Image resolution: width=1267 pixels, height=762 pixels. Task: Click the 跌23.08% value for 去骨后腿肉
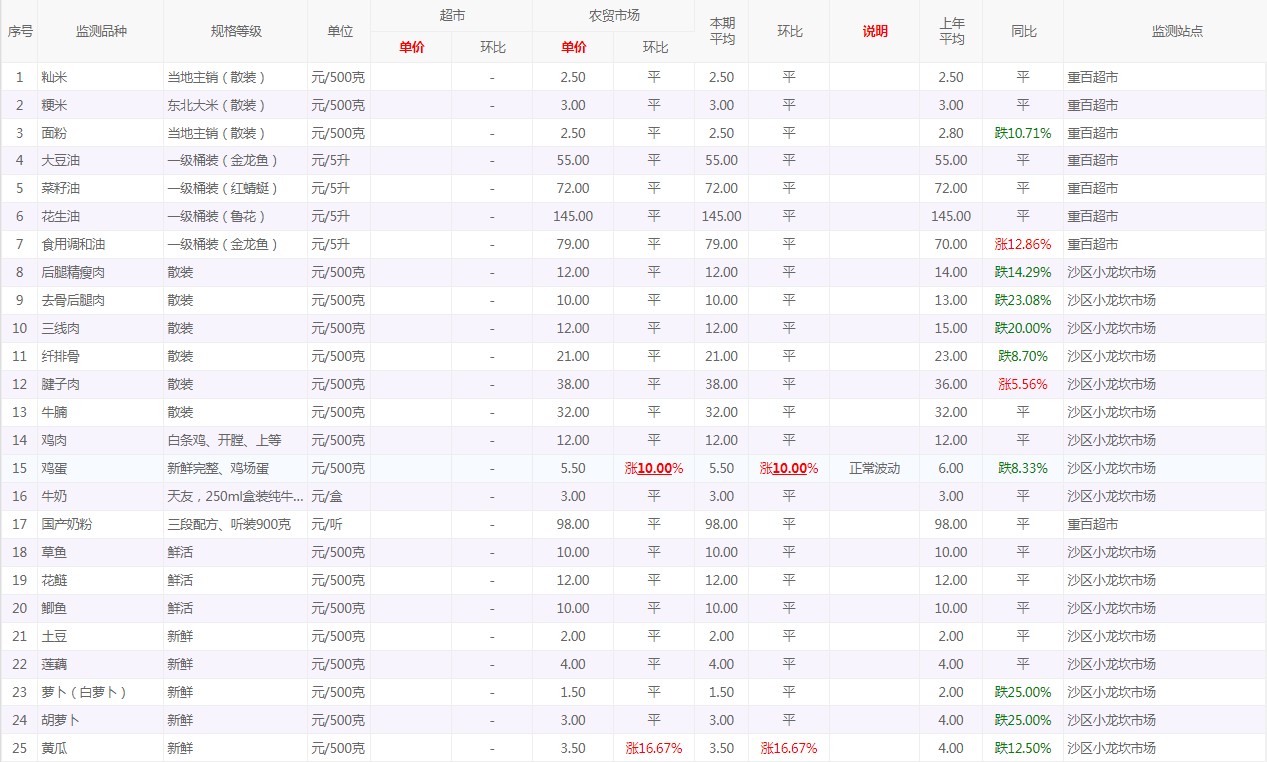coord(1023,300)
